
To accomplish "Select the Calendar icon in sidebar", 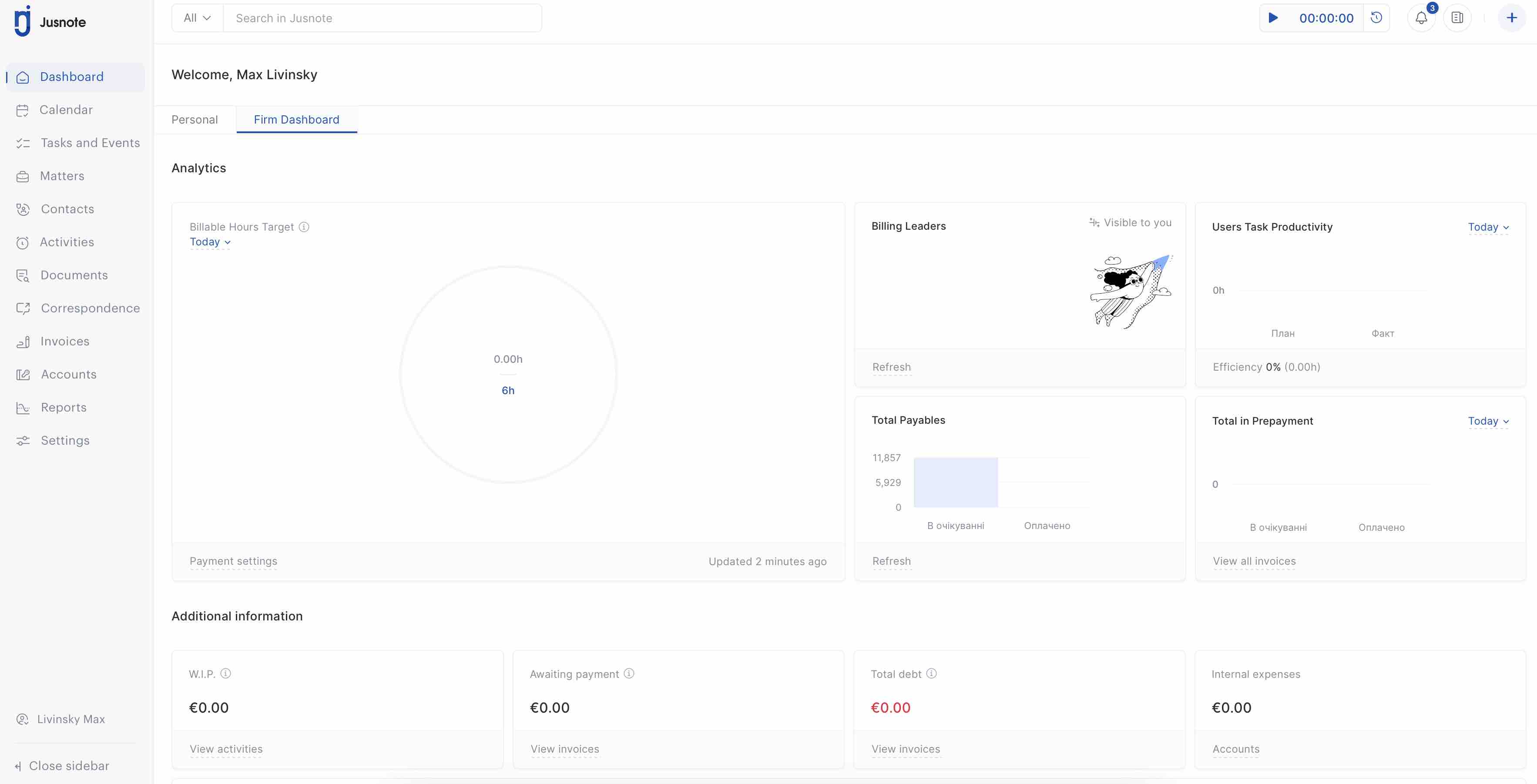I will coord(23,110).
